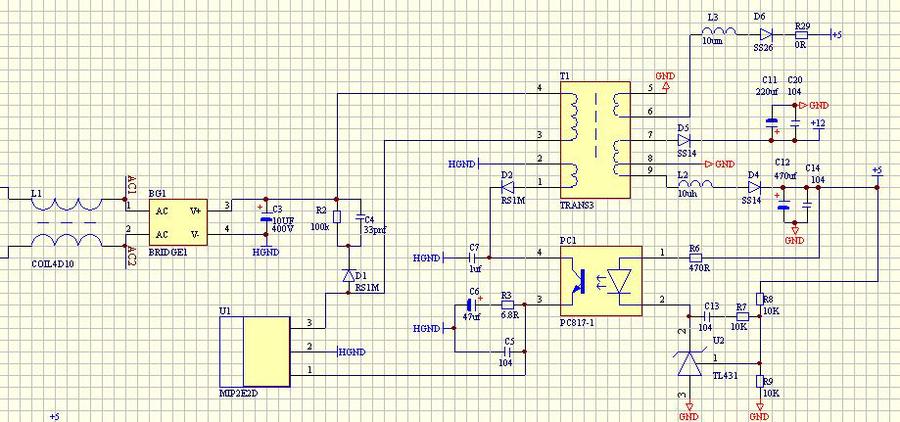Select the D2 diode near transformer pin 1
Screen dimensions: 900x422
tap(507, 185)
